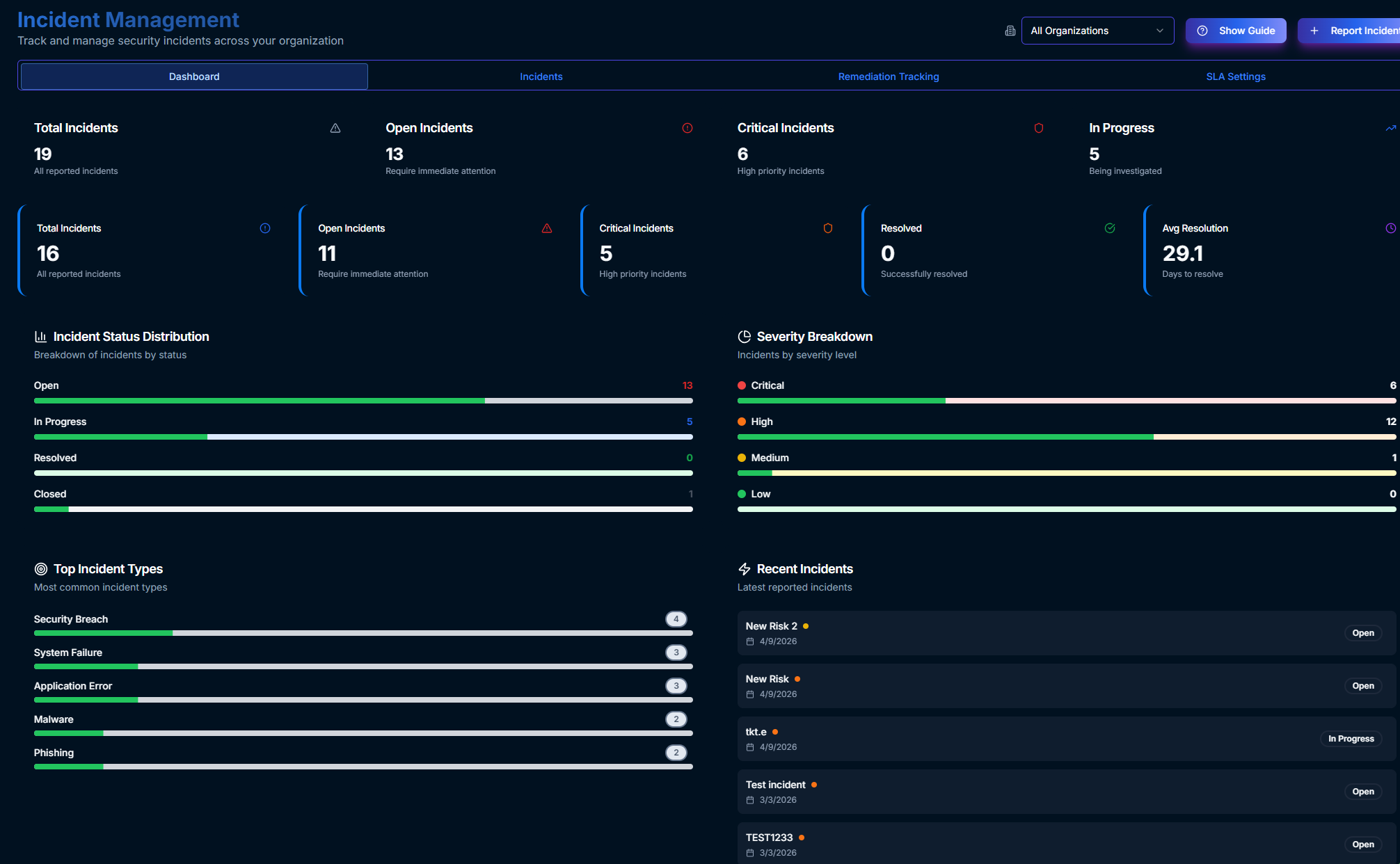Viewport: 1400px width, 864px height.
Task: Click the shield icon on Critical Incidents 6
Action: (x=1039, y=128)
